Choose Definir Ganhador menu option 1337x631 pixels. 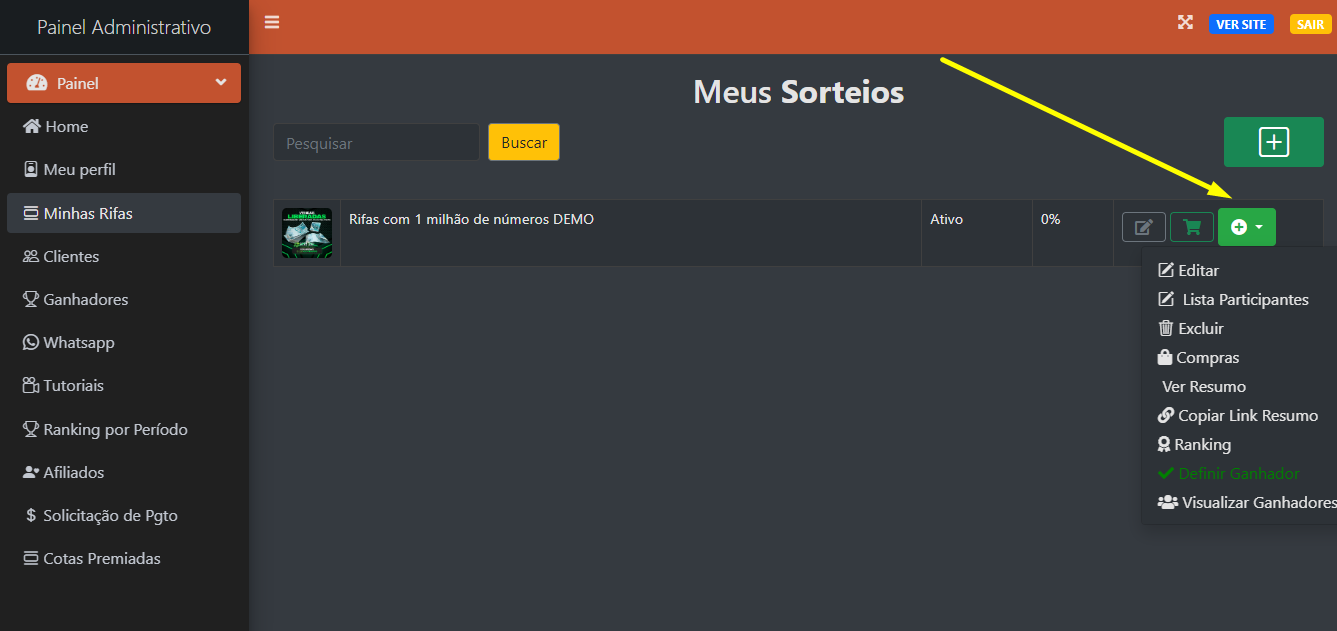(x=1228, y=473)
